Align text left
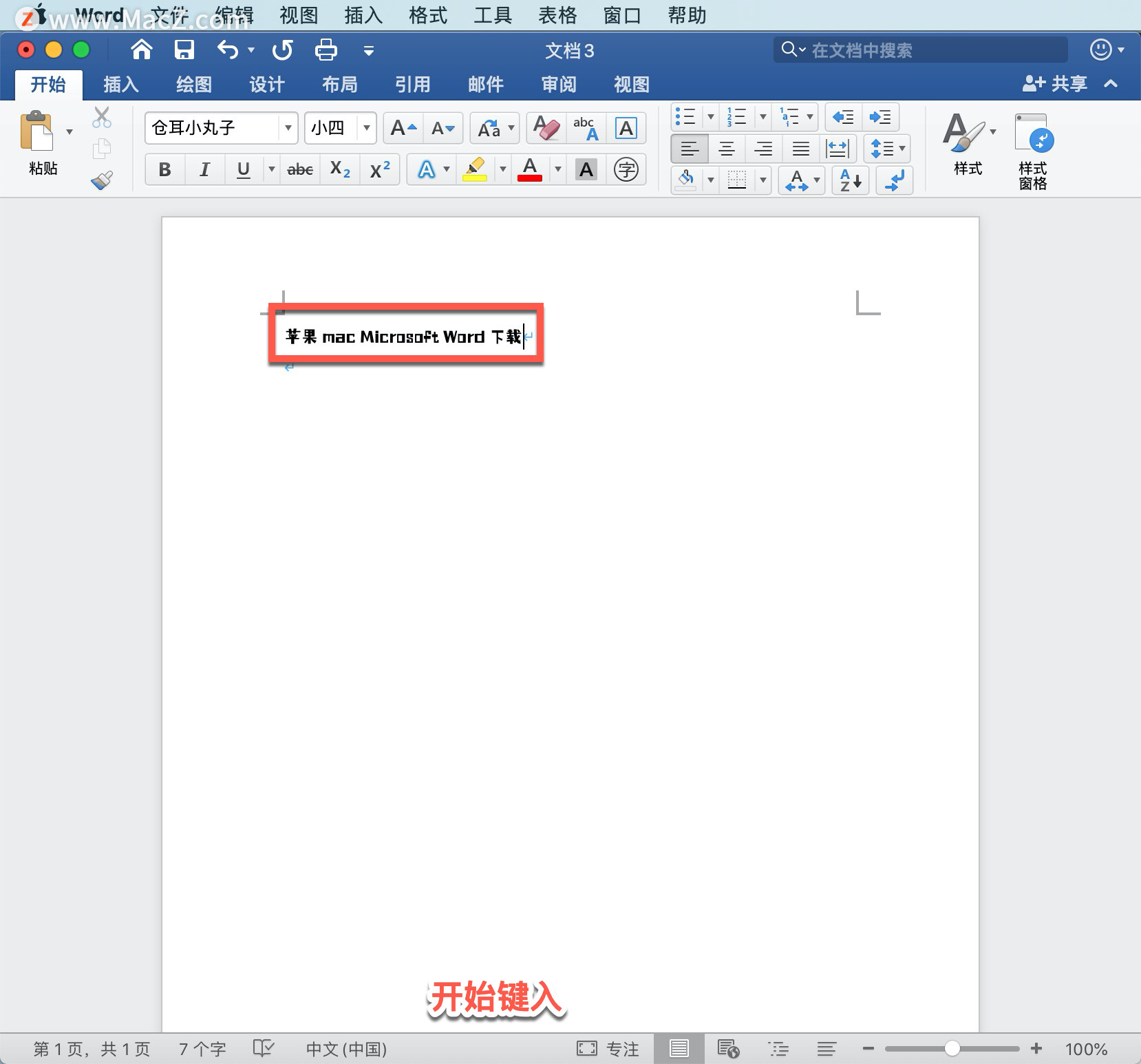 pyautogui.click(x=690, y=149)
